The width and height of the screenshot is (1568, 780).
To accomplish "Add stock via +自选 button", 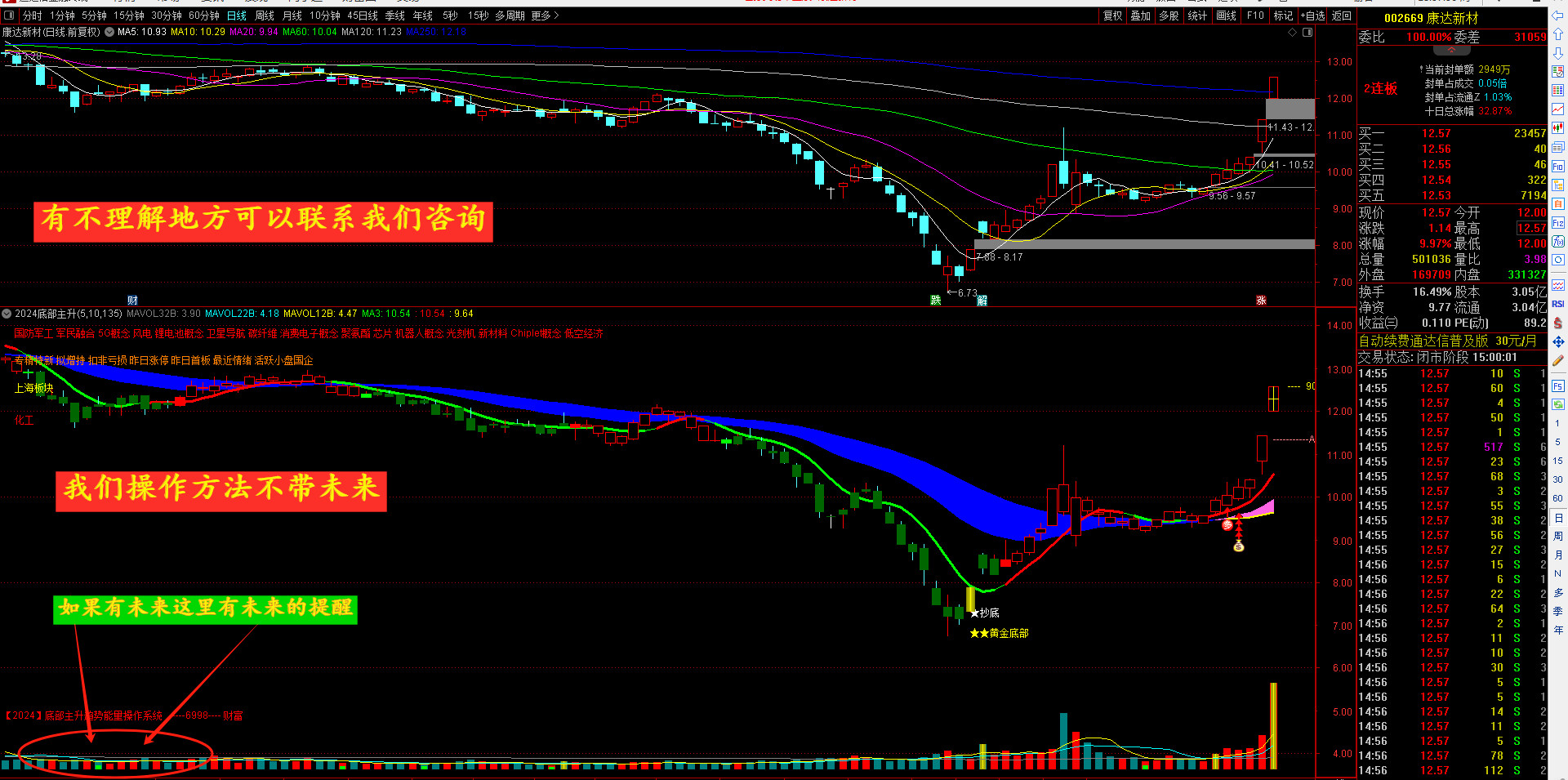I will 1313,16.
